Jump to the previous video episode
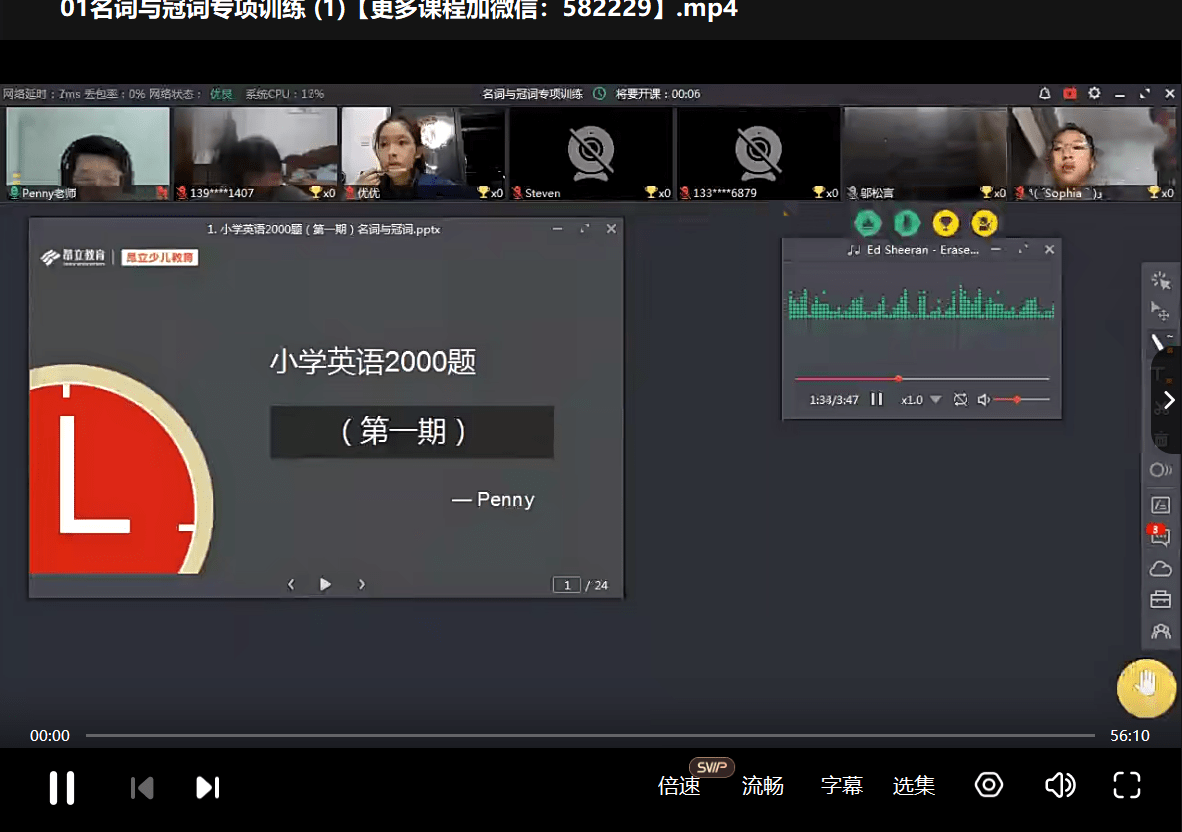The height and width of the screenshot is (832, 1182). (142, 788)
